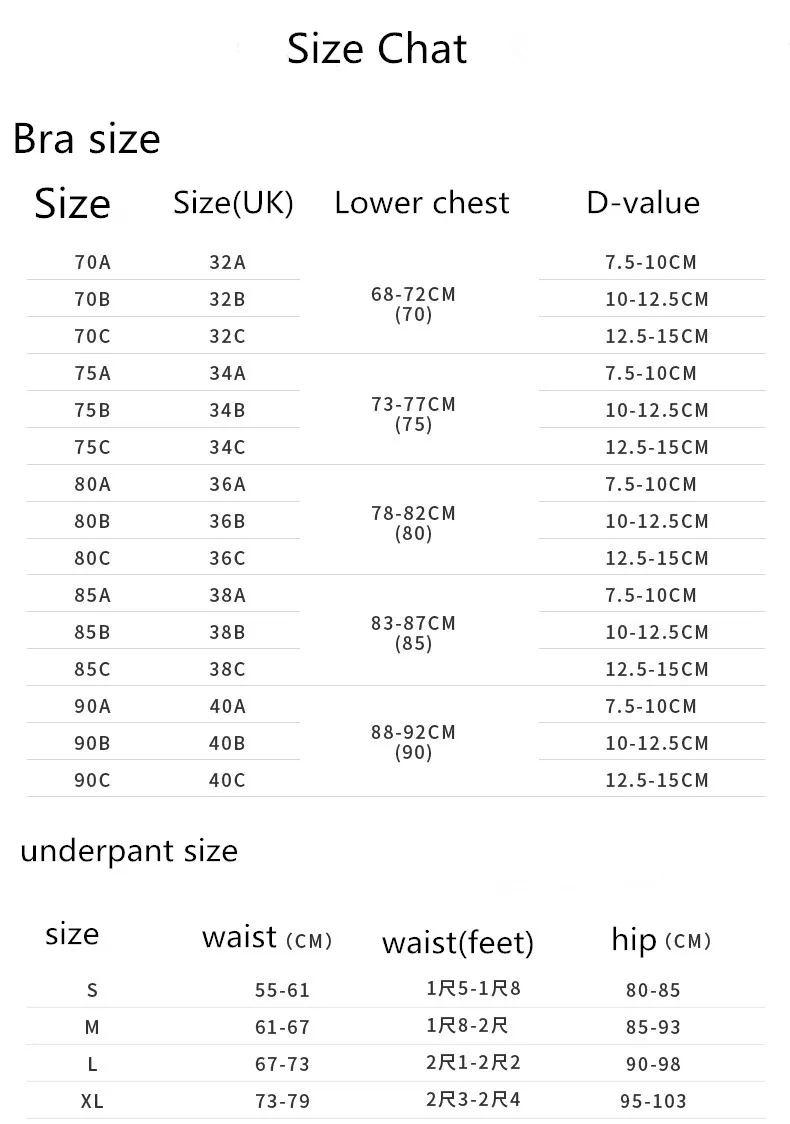Select the 38C UK size cell
Viewport: 790px width, 1124px height.
pyautogui.click(x=227, y=669)
